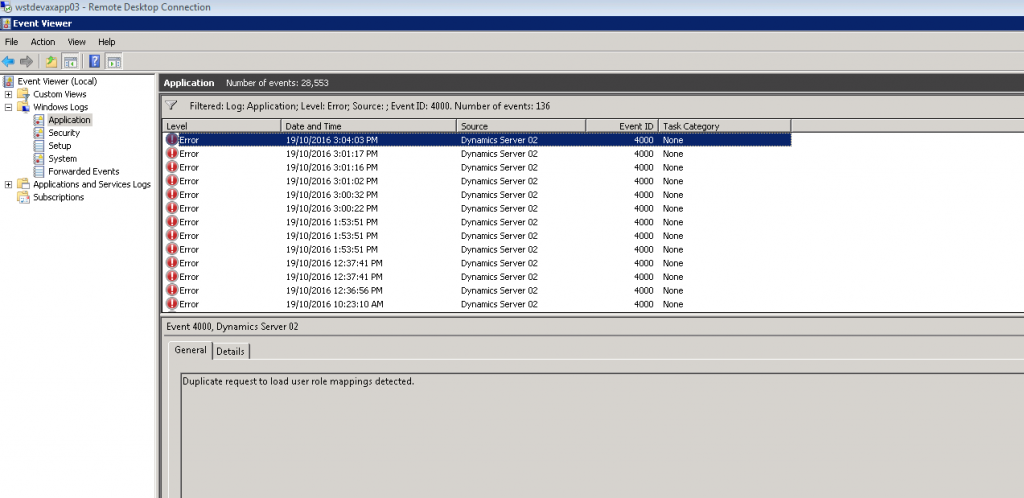Select Applications and Services Logs item
1024x498 pixels.
[92, 184]
